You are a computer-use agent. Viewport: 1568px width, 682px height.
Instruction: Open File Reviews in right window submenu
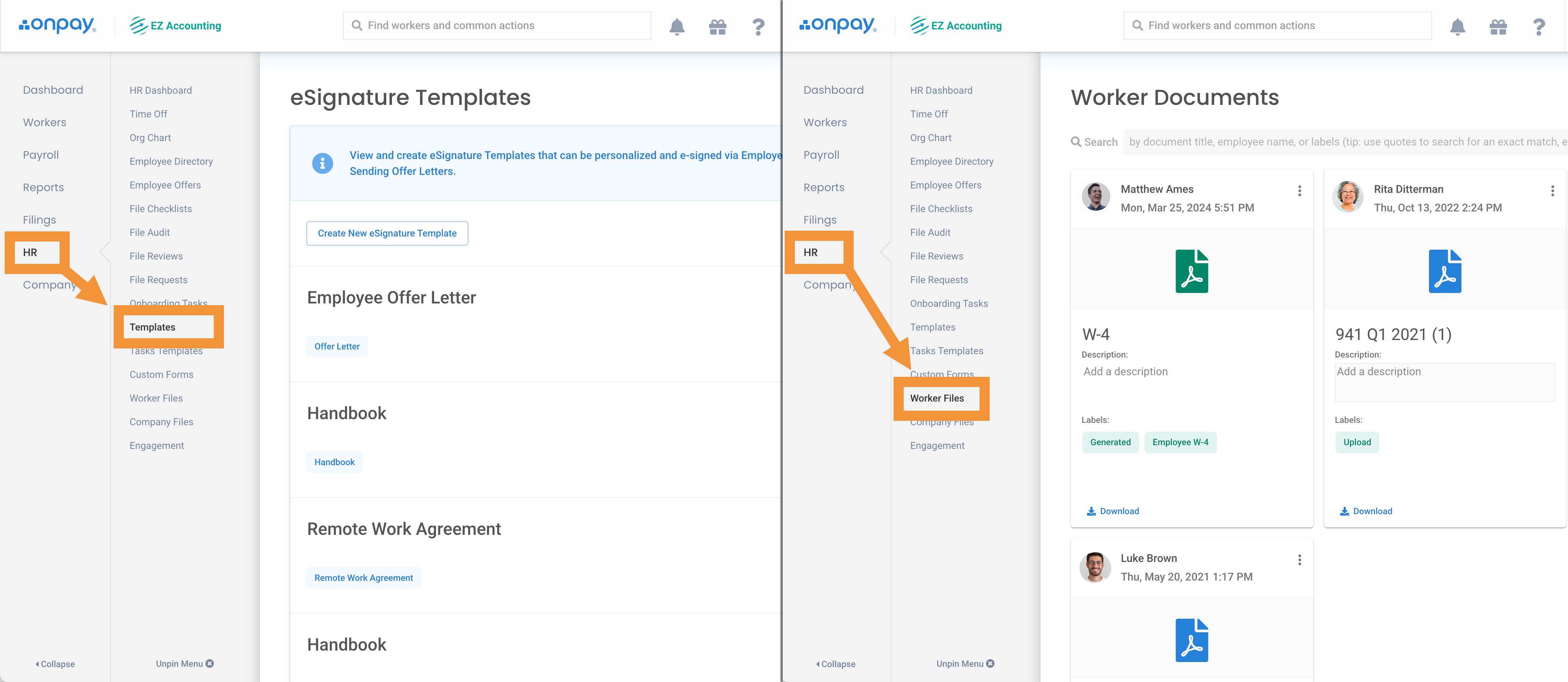click(x=936, y=256)
